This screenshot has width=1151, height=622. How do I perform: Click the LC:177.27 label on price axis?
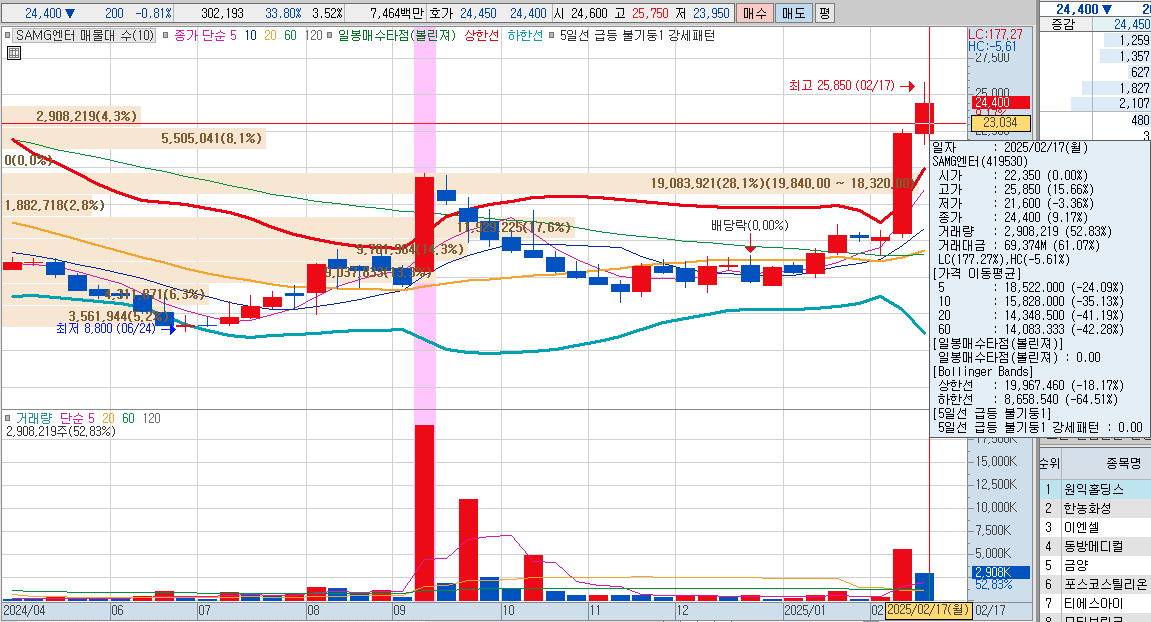click(x=995, y=35)
